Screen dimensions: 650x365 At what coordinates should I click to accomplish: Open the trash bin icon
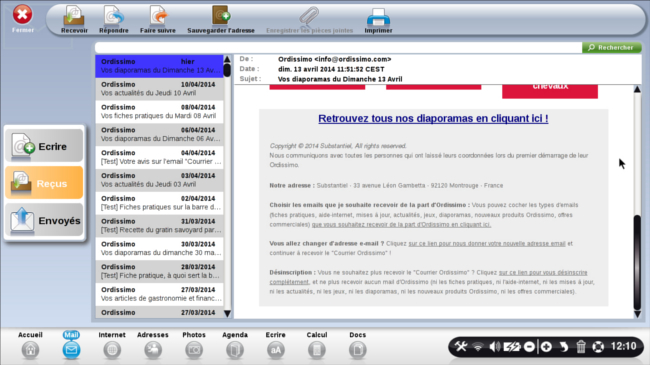tap(581, 346)
